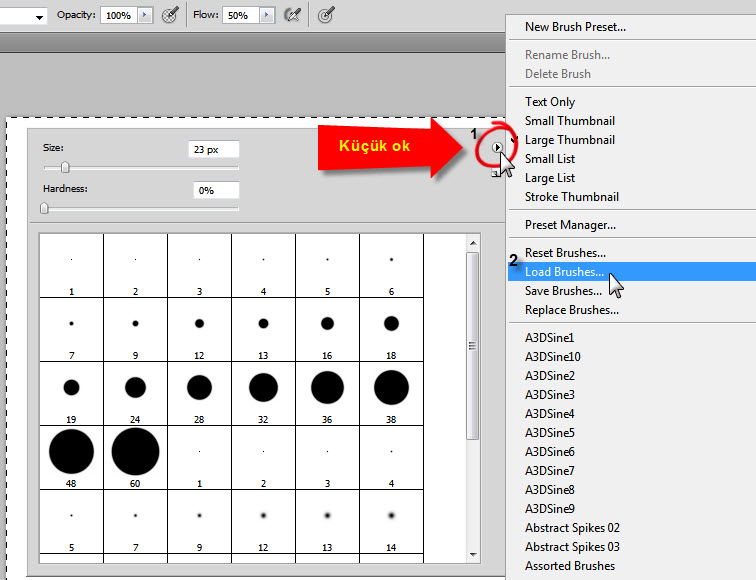The width and height of the screenshot is (756, 580).
Task: Open the Flow slider arrow
Action: 266,15
